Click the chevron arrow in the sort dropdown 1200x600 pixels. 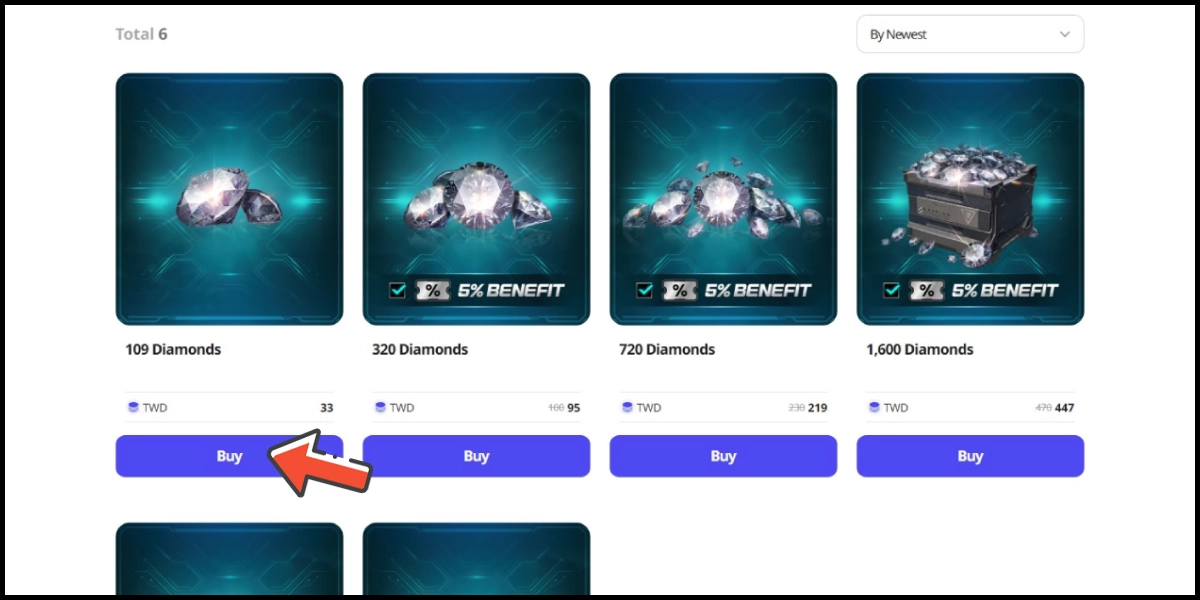1064,34
